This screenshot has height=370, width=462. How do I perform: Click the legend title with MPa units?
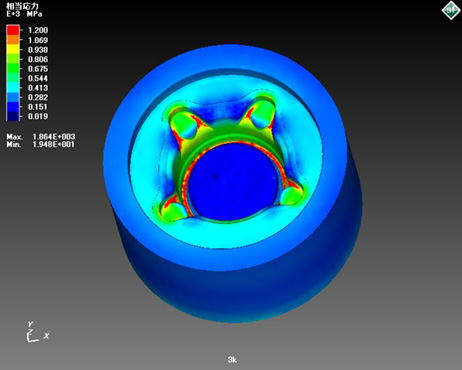pyautogui.click(x=24, y=10)
